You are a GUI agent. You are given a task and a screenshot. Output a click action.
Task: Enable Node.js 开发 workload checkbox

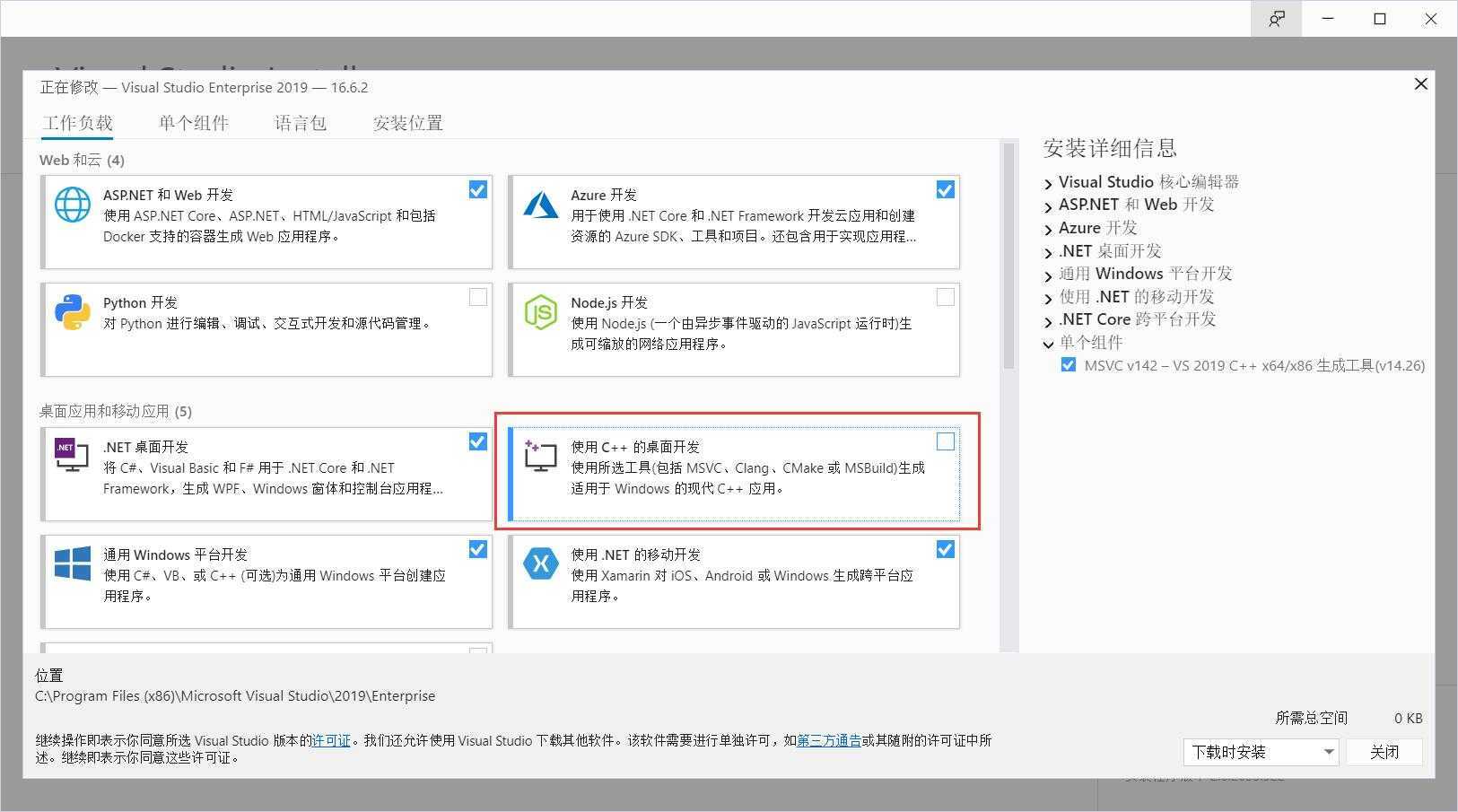pyautogui.click(x=946, y=297)
